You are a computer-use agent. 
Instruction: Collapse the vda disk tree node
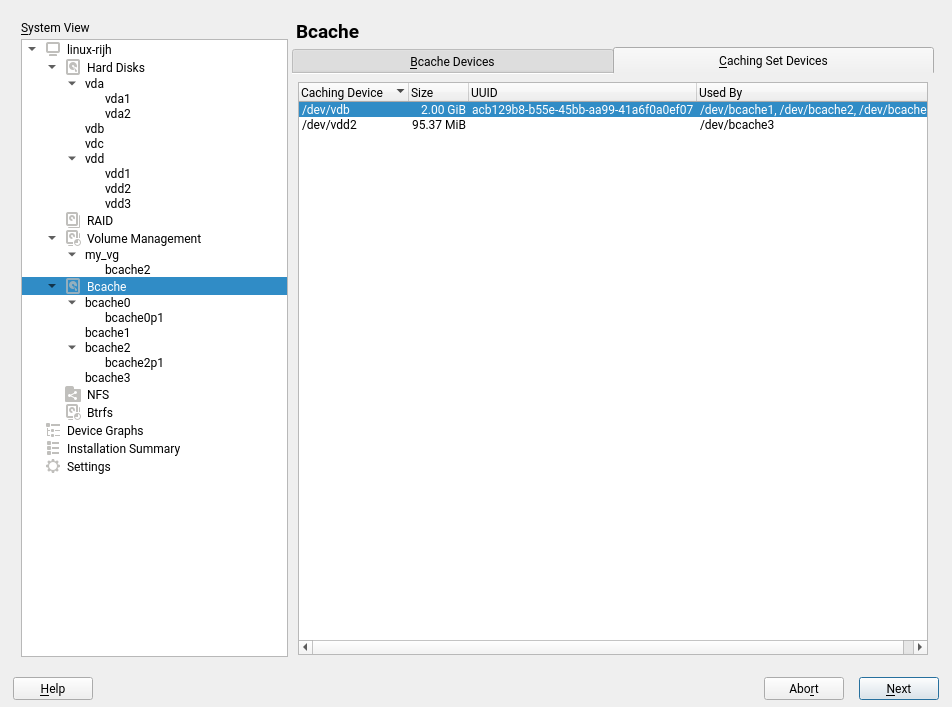[x=72, y=84]
